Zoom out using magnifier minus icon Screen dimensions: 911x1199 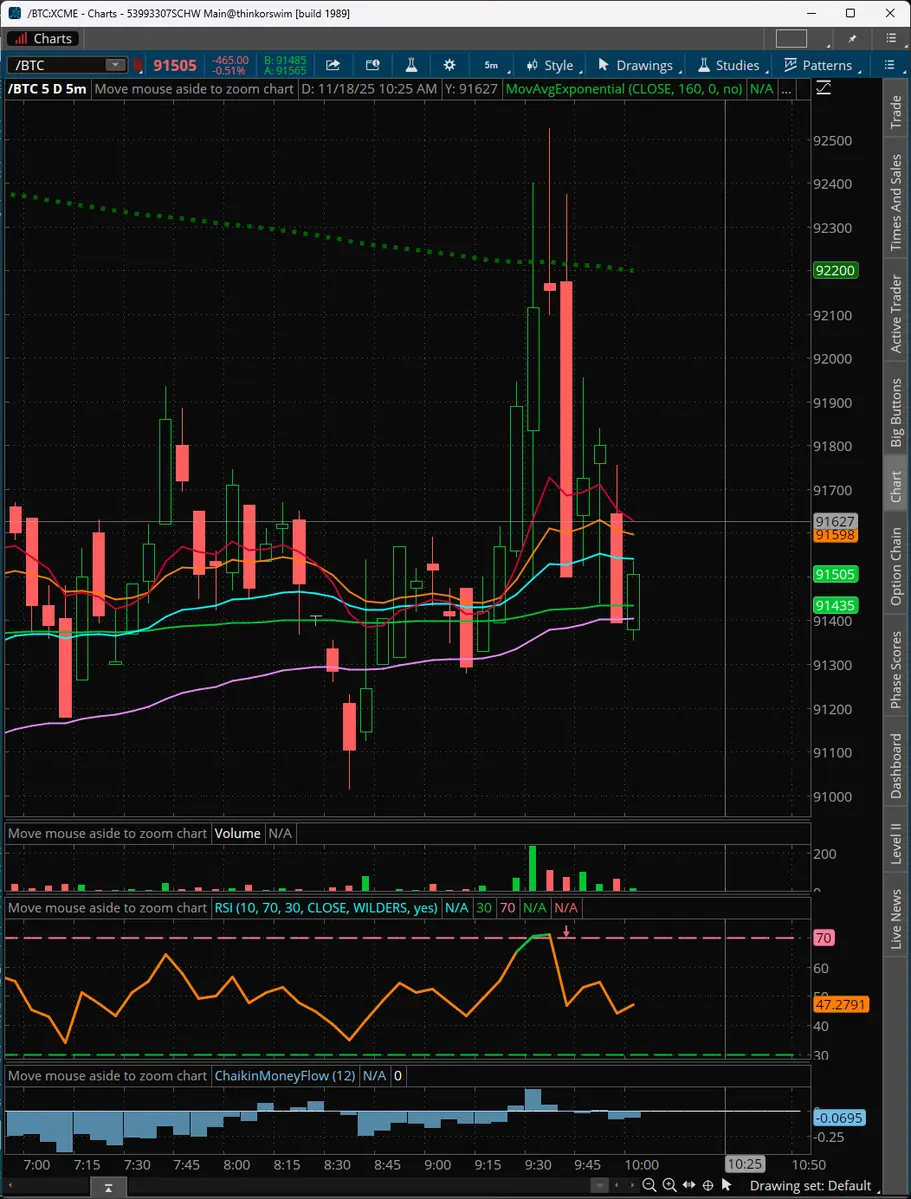[x=649, y=1185]
